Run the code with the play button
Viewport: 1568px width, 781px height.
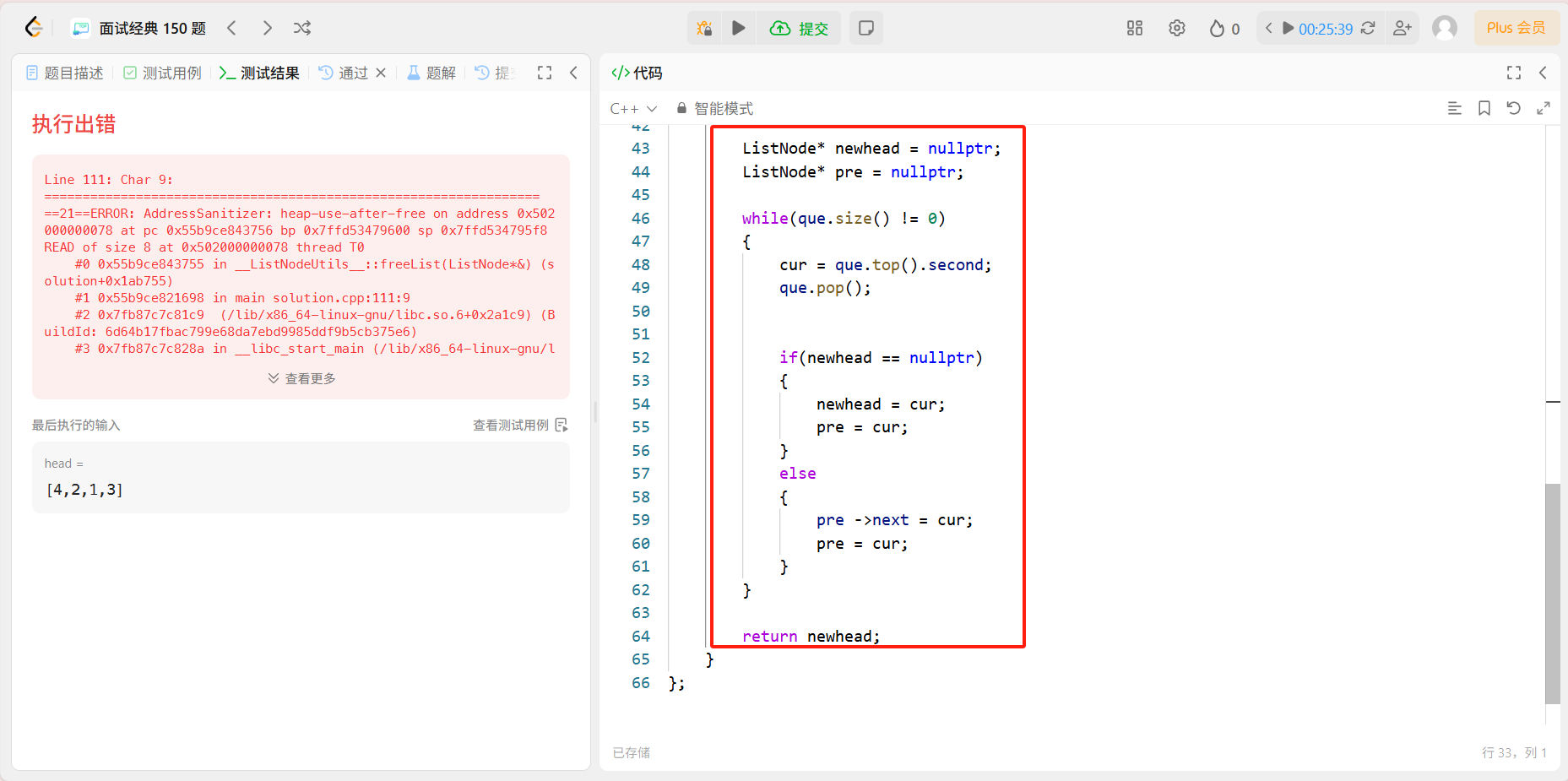(x=738, y=28)
